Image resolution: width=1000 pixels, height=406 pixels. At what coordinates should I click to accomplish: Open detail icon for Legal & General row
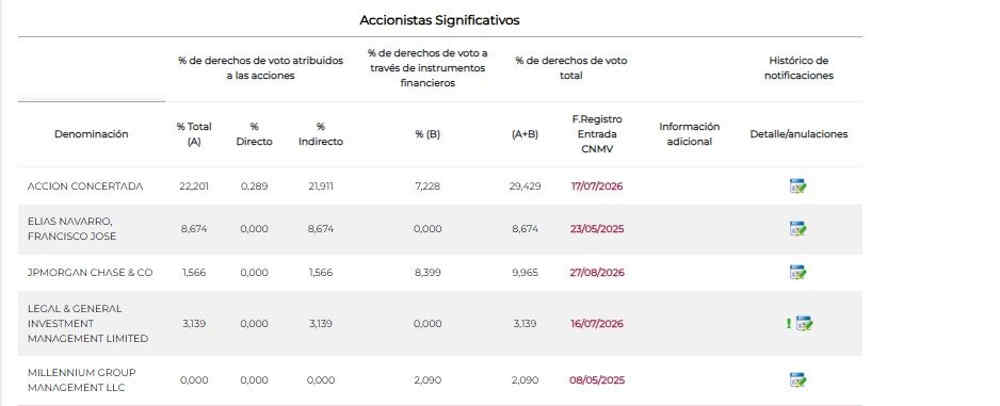(804, 324)
